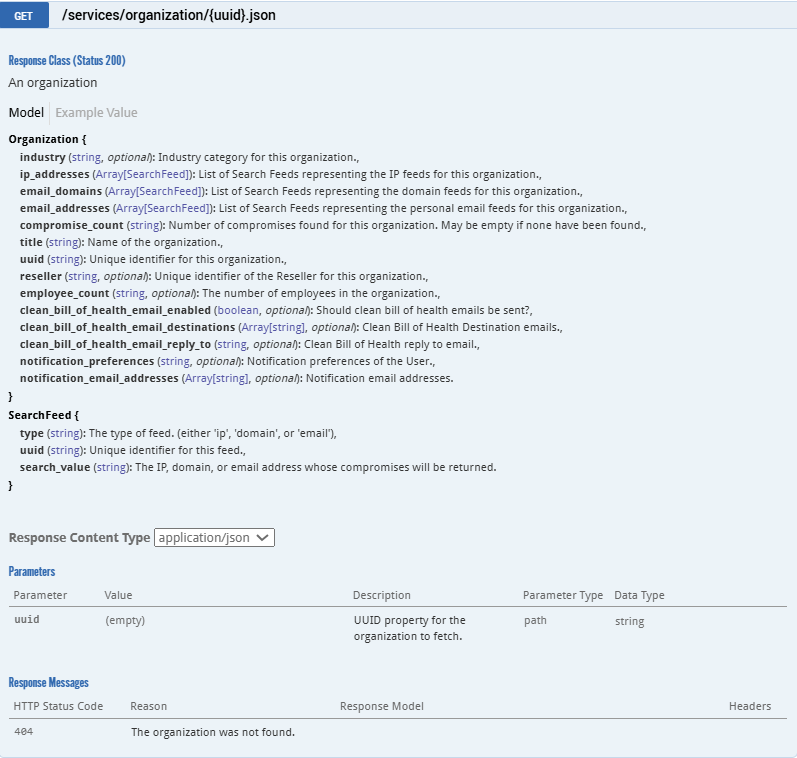This screenshot has height=758, width=797.
Task: Click the SearchFeed model definition title
Action: (40, 413)
